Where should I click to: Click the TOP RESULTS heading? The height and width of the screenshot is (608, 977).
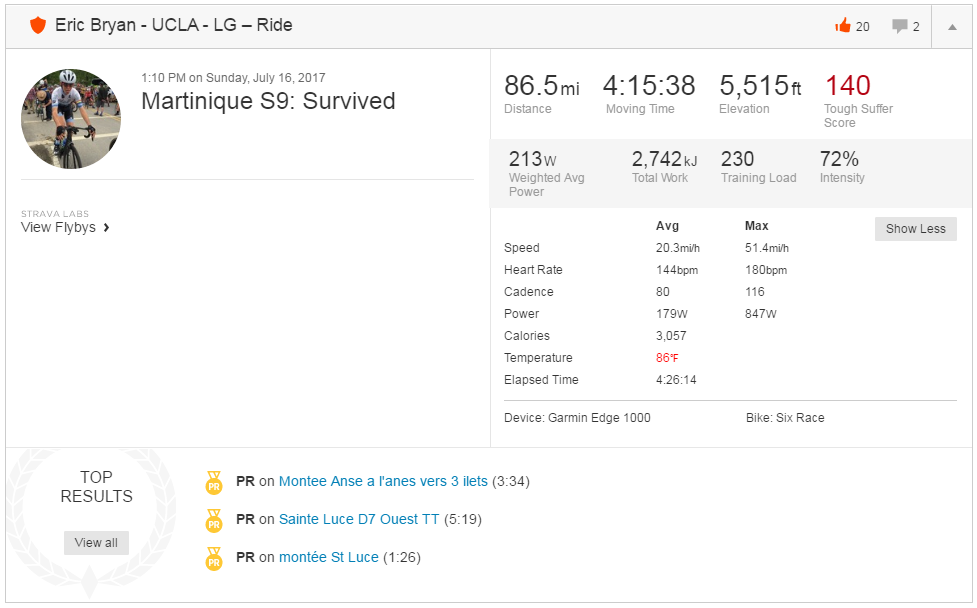pyautogui.click(x=97, y=487)
